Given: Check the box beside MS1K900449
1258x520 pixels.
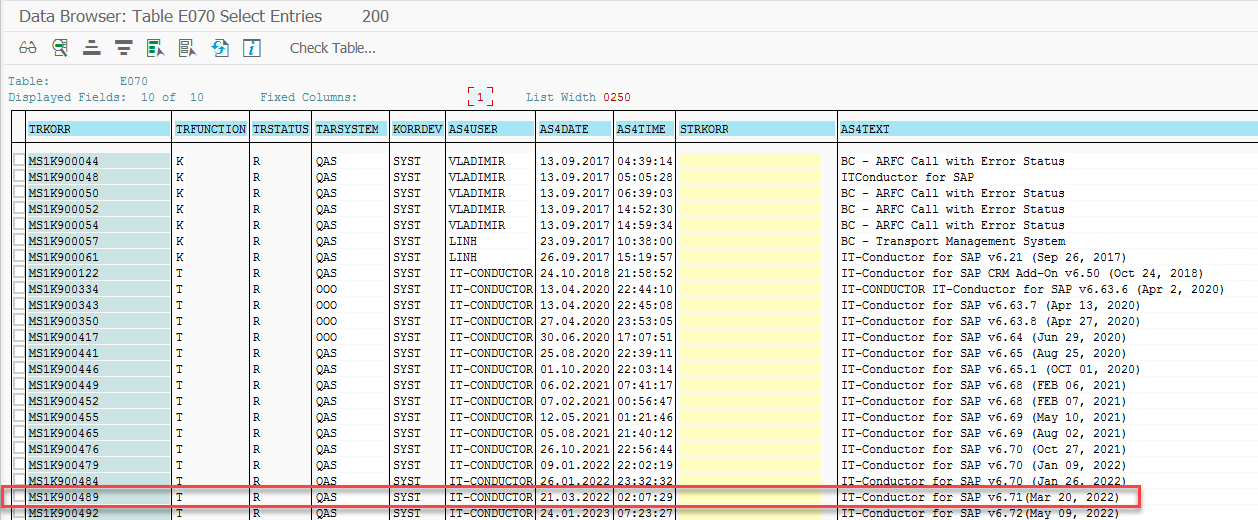Looking at the screenshot, I should point(19,385).
